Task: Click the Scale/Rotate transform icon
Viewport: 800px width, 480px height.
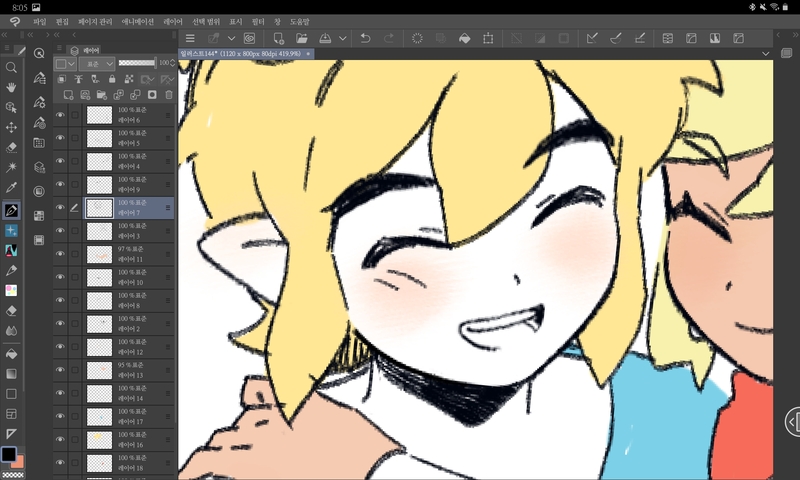Action: [488, 38]
